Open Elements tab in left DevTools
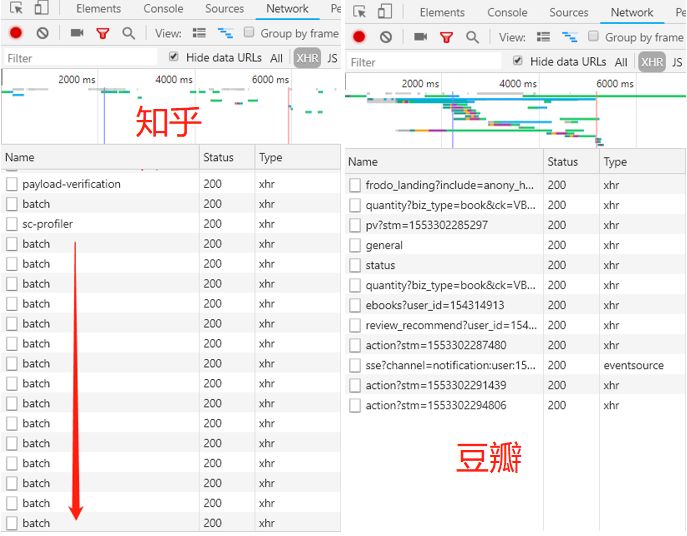Viewport: 687px width, 536px height. (99, 9)
